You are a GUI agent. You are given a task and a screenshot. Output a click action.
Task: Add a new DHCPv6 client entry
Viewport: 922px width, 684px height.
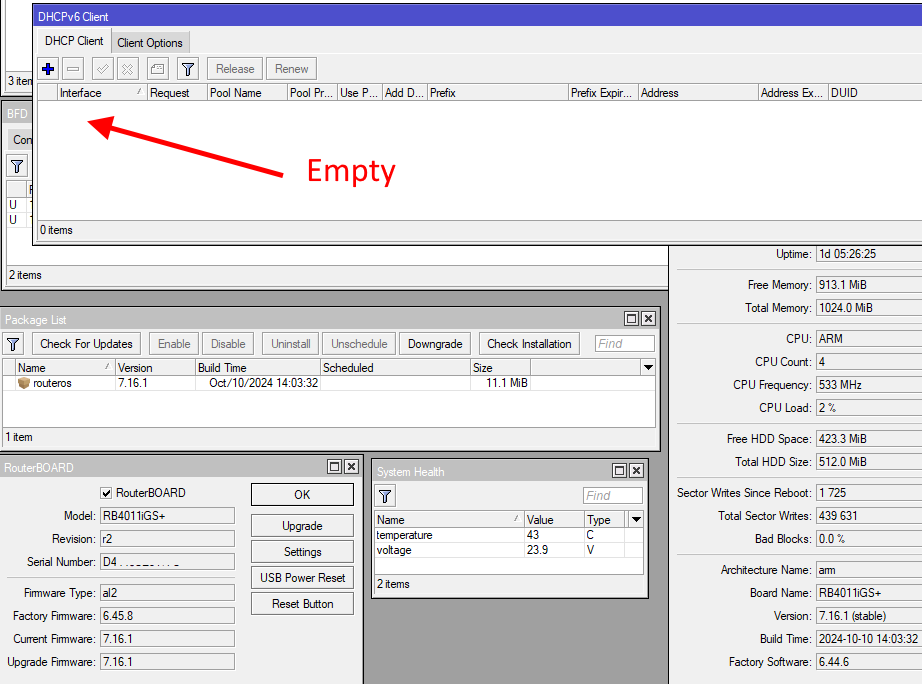coord(48,69)
